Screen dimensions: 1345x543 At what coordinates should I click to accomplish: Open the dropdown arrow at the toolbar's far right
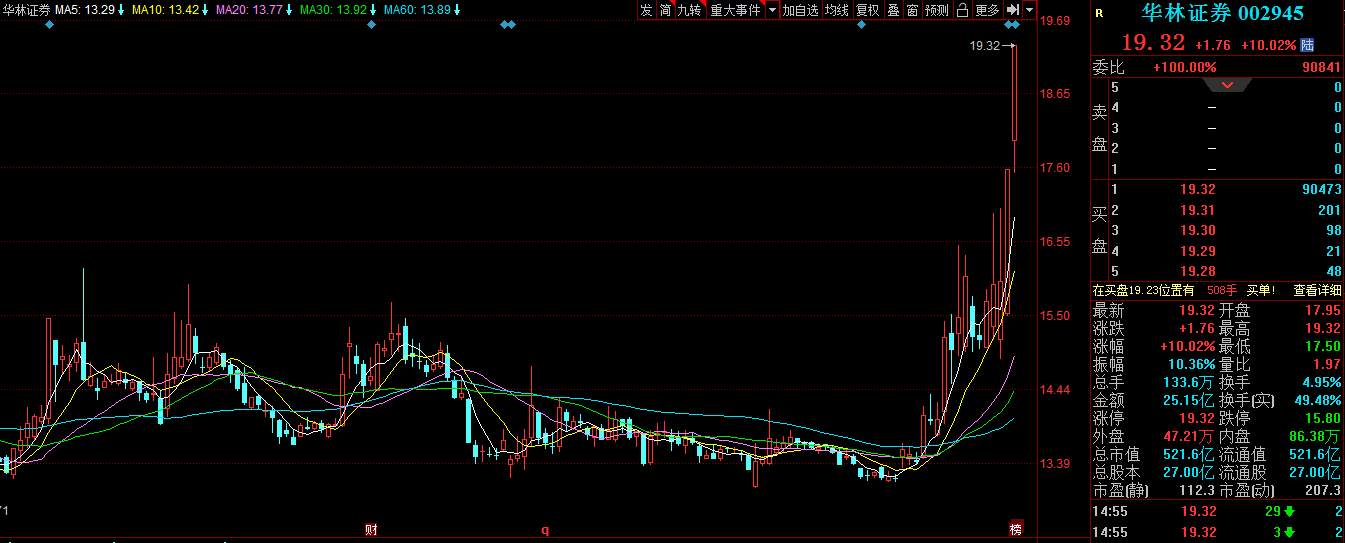click(x=1029, y=10)
